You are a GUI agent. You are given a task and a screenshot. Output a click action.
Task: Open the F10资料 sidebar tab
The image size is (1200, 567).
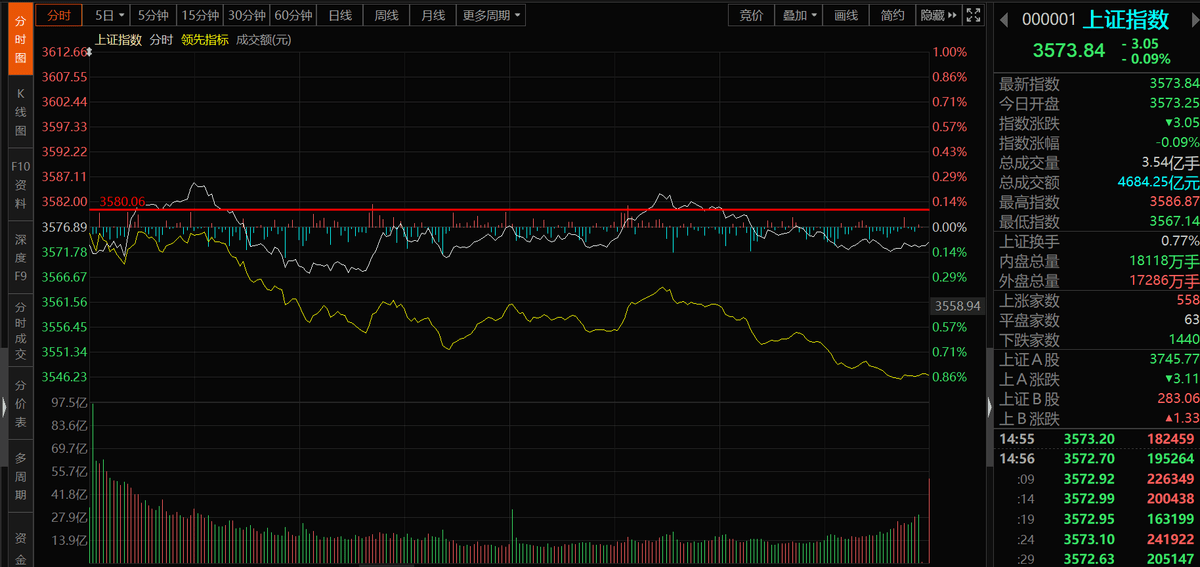click(x=20, y=184)
